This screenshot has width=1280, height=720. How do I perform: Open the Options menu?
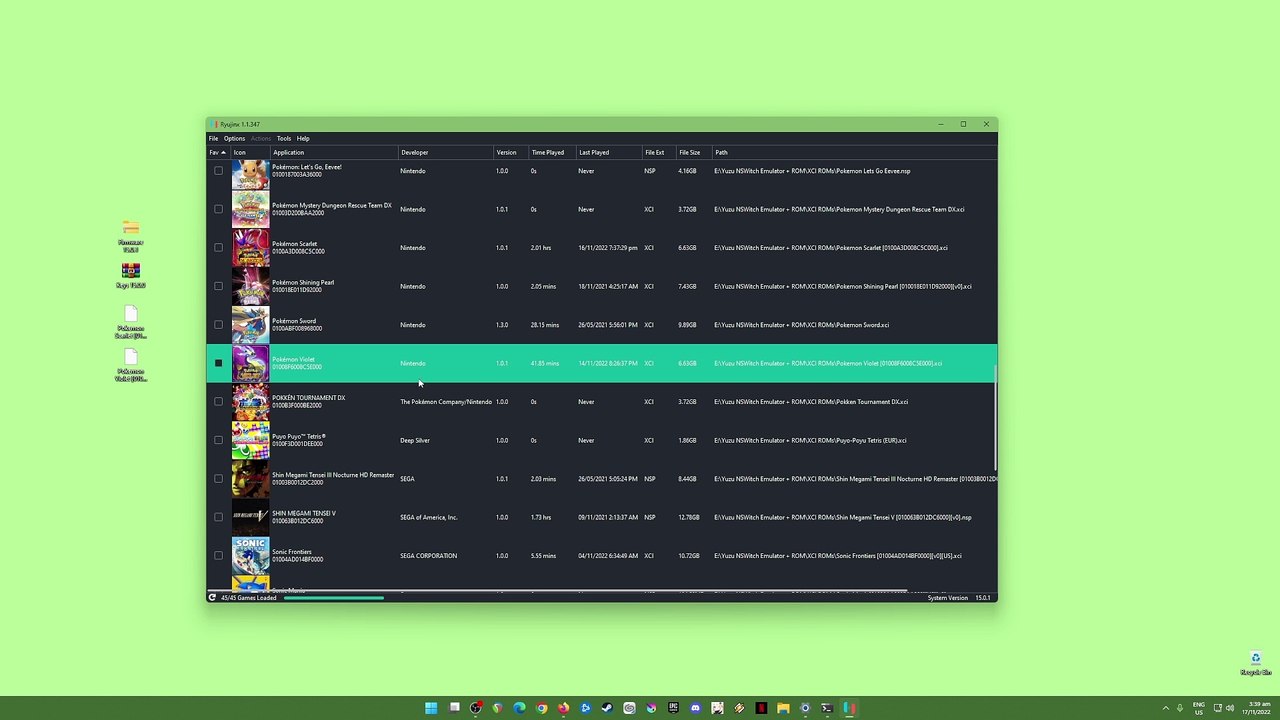coord(234,139)
